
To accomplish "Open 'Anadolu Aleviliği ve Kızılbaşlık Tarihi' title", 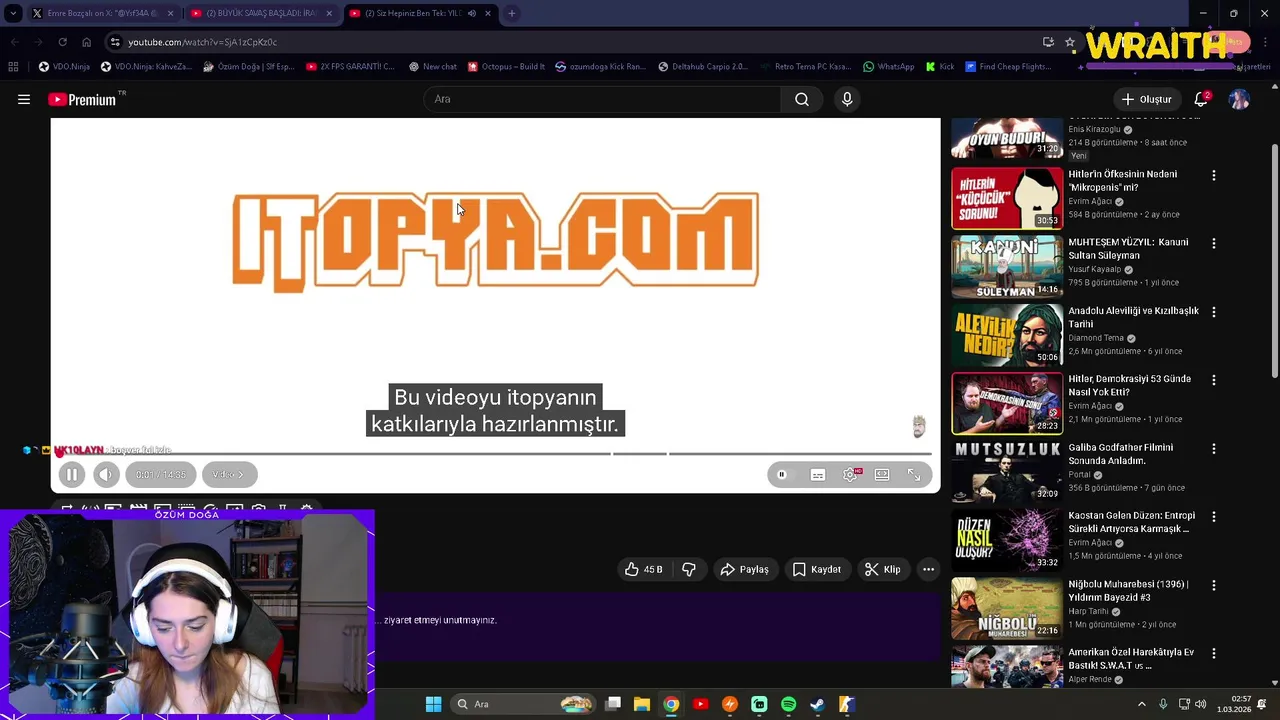I will coord(1133,317).
